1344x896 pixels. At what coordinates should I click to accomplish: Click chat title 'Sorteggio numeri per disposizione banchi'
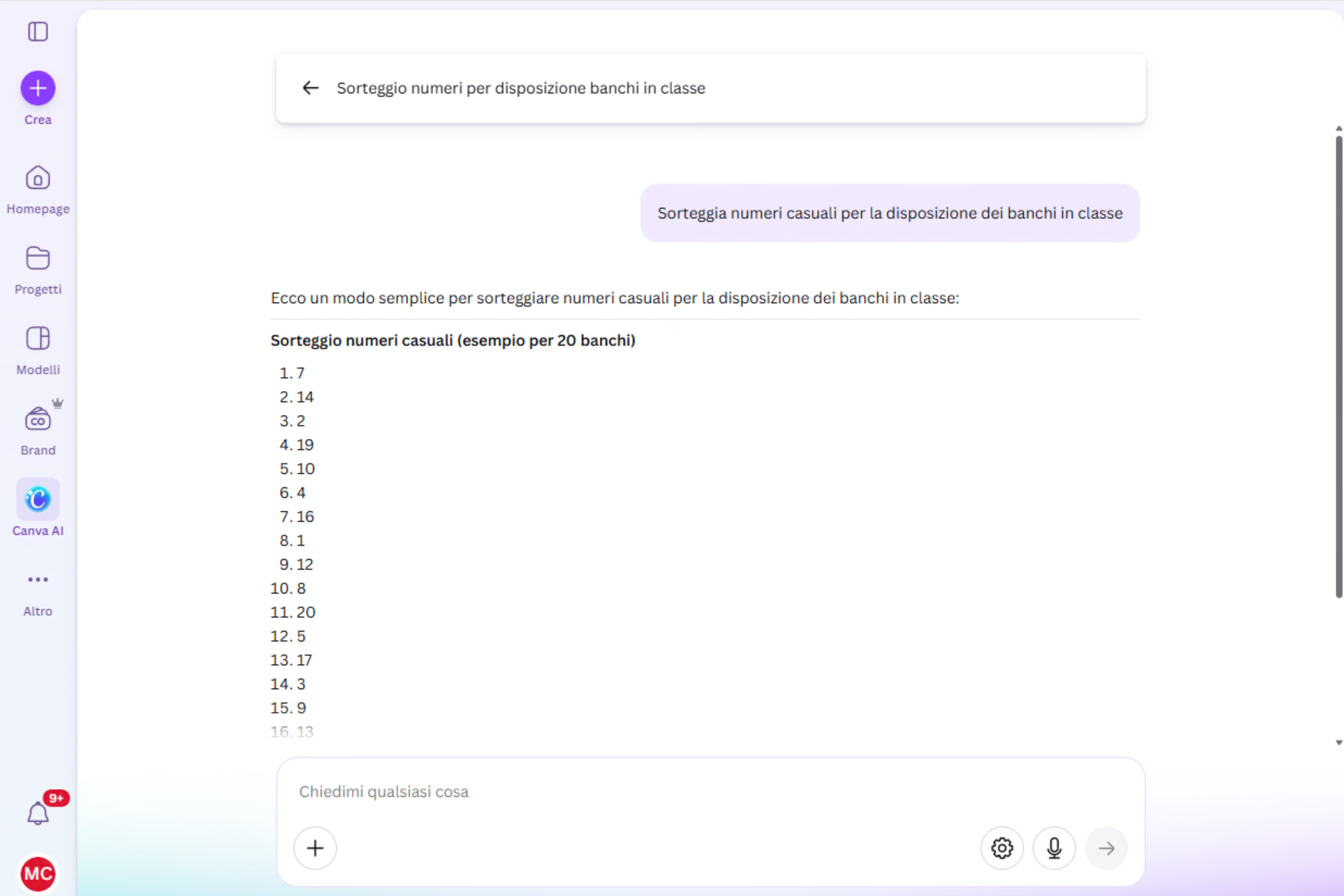point(521,88)
